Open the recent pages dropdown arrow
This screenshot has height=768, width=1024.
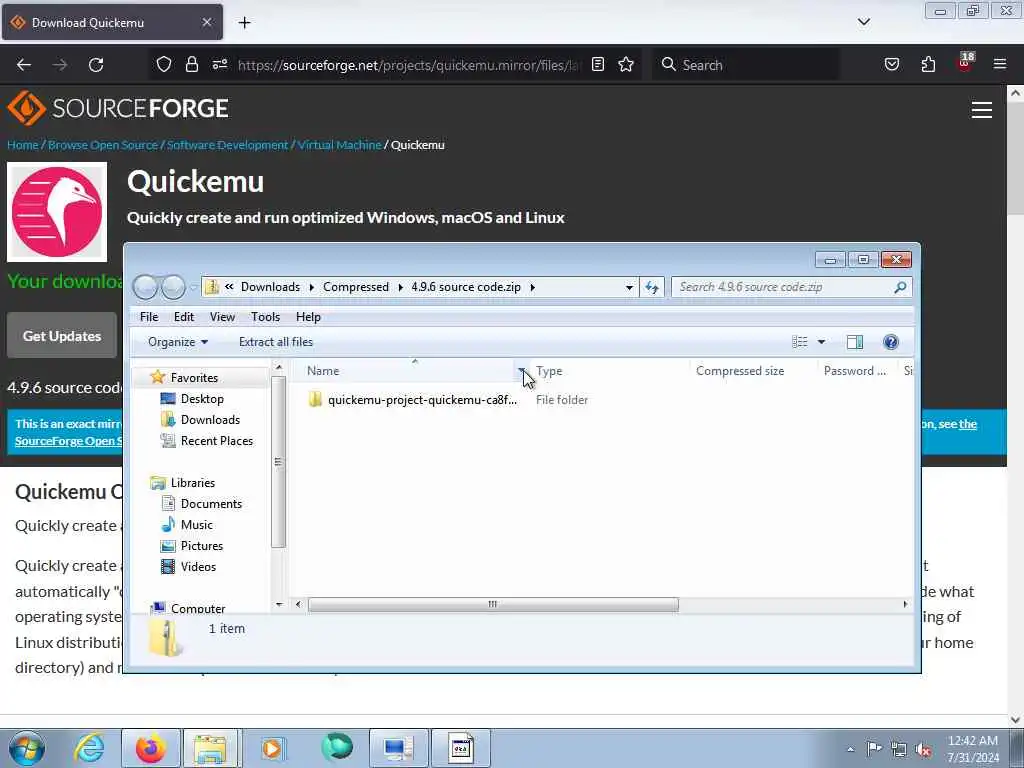click(x=193, y=287)
